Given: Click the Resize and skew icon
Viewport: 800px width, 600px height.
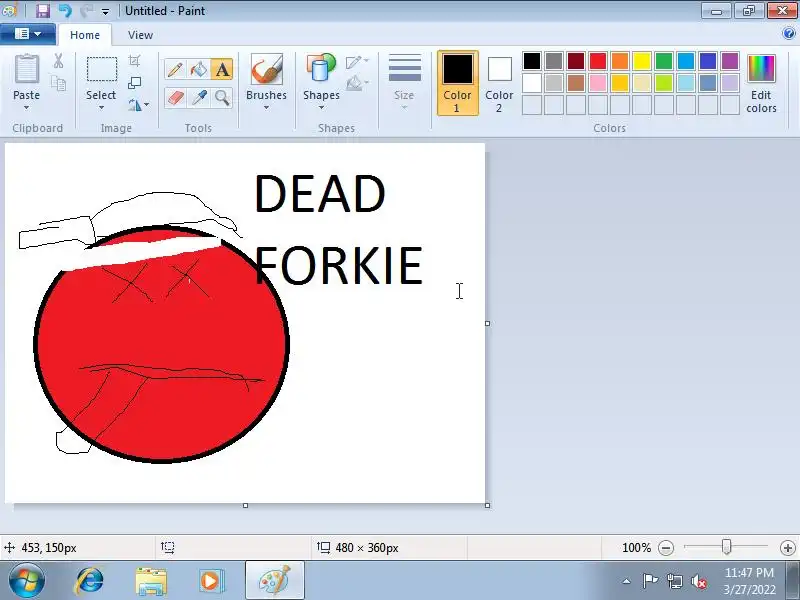Looking at the screenshot, I should (x=134, y=83).
